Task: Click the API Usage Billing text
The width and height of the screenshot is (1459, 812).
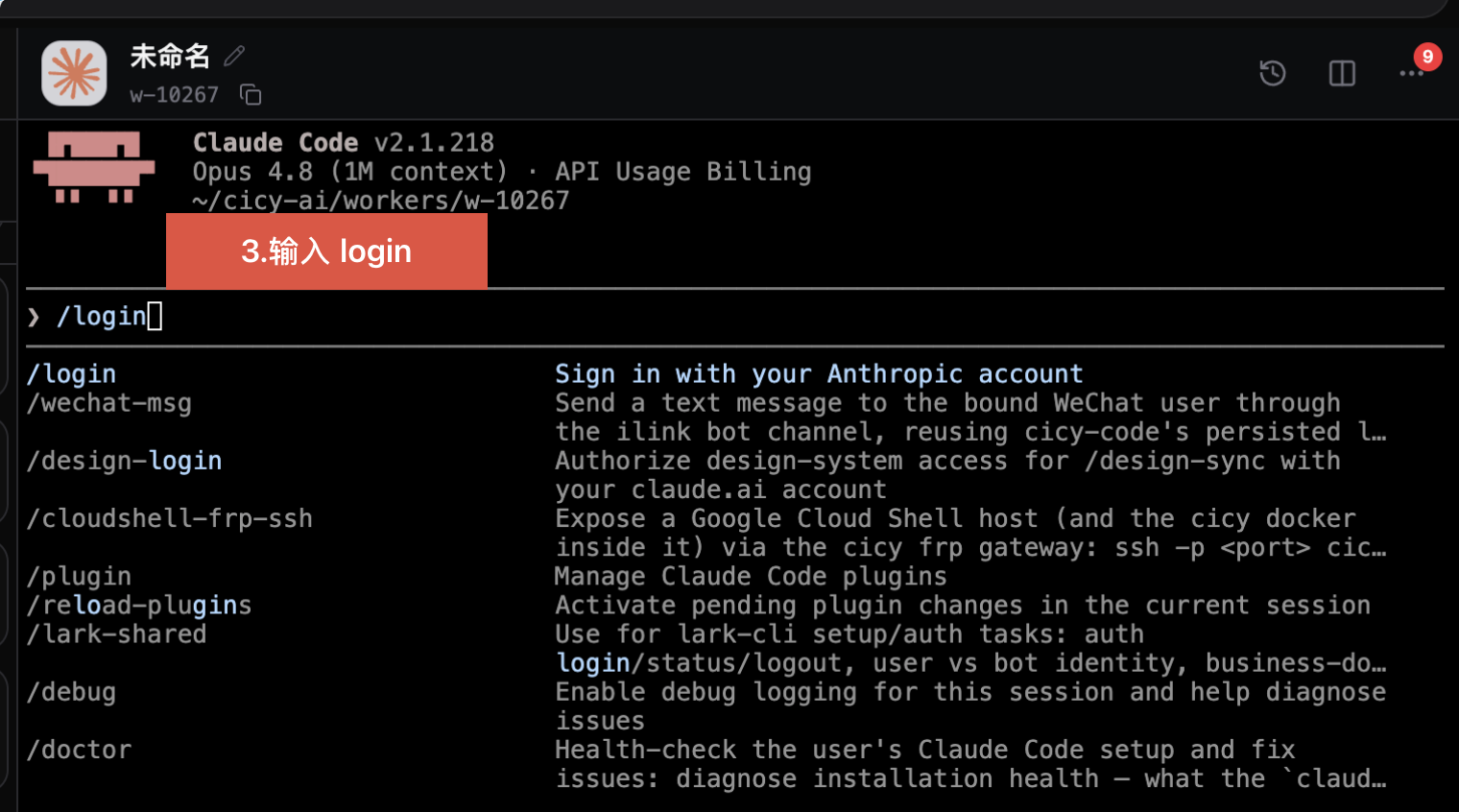Action: (x=683, y=172)
